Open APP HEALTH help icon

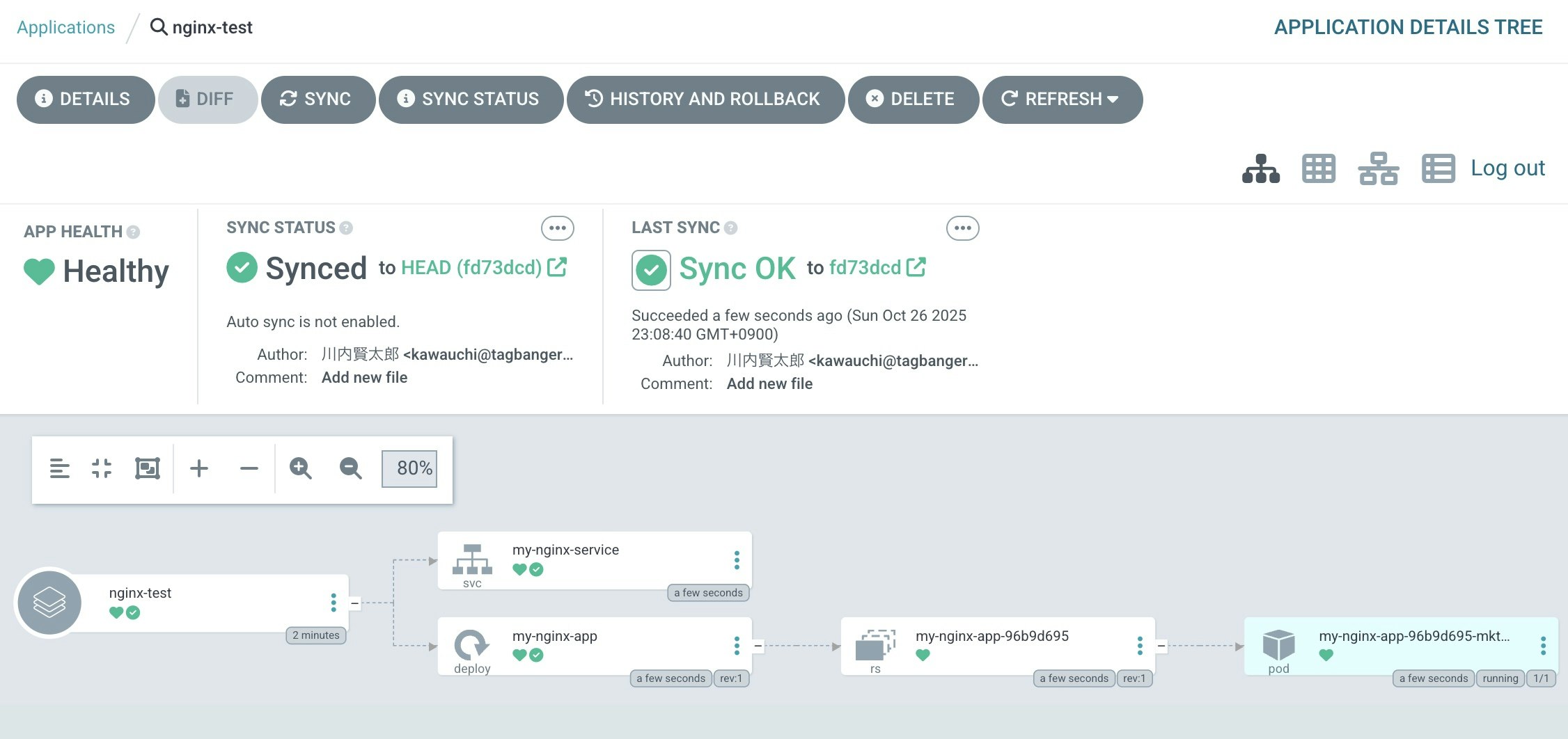(133, 232)
